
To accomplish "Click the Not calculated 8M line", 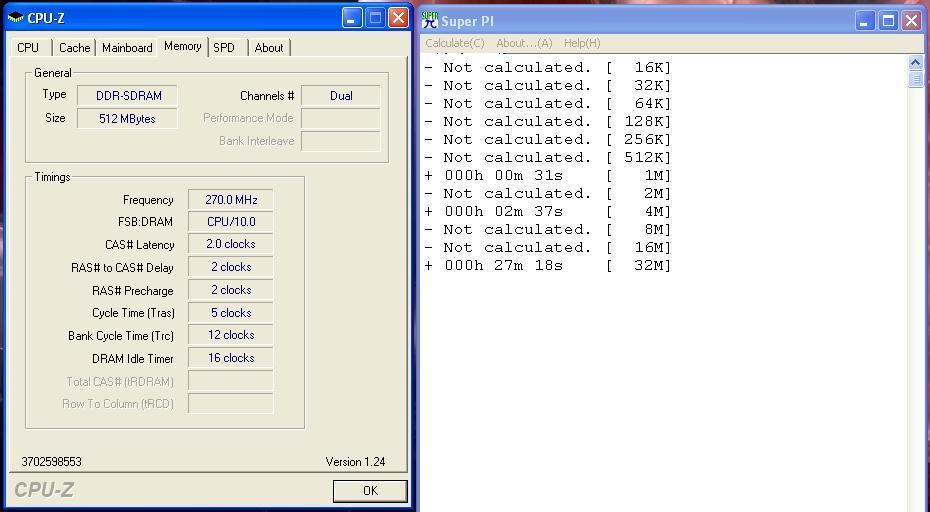I will [547, 230].
